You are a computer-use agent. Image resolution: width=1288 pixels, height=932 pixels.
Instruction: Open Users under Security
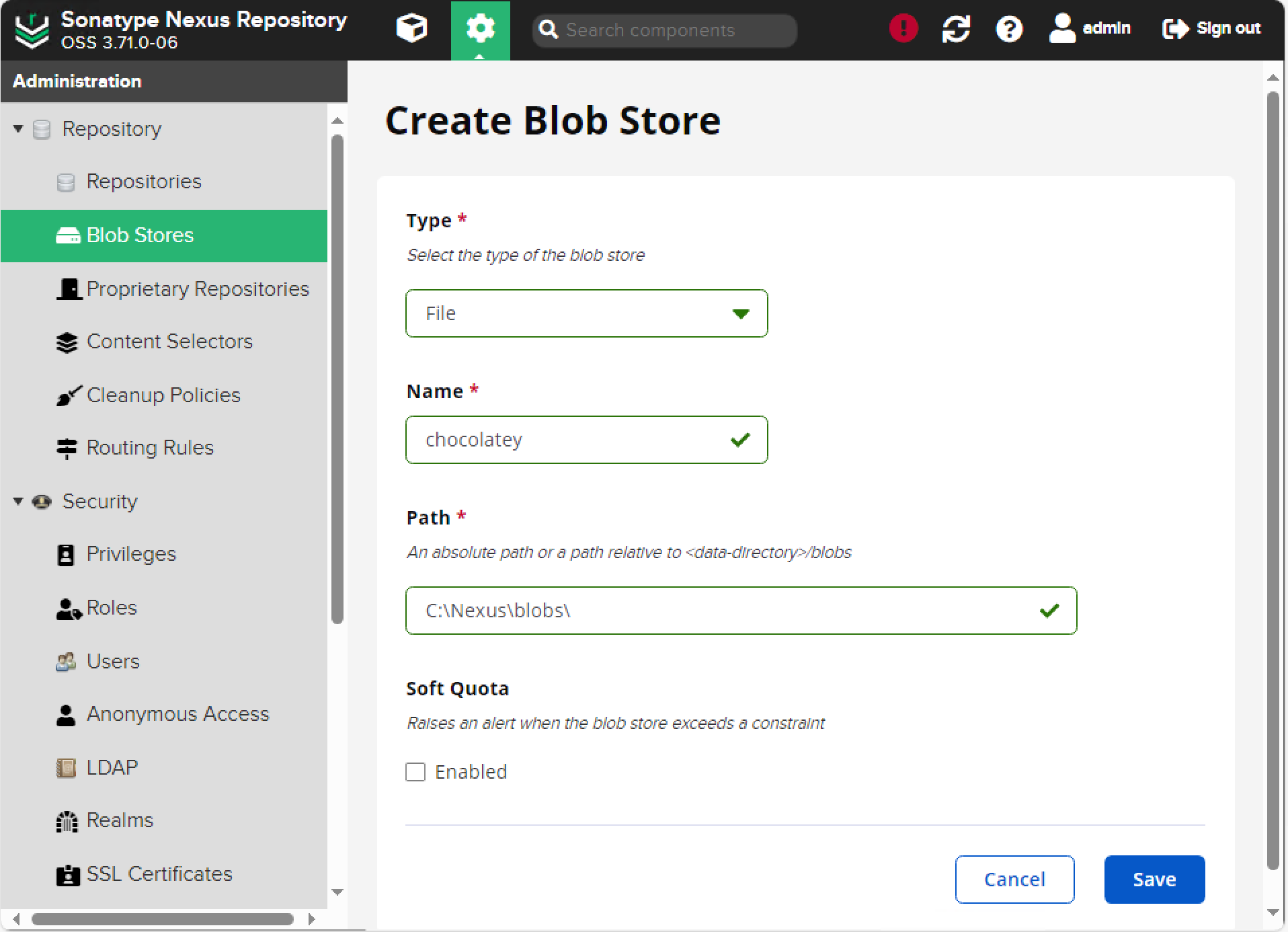click(113, 661)
